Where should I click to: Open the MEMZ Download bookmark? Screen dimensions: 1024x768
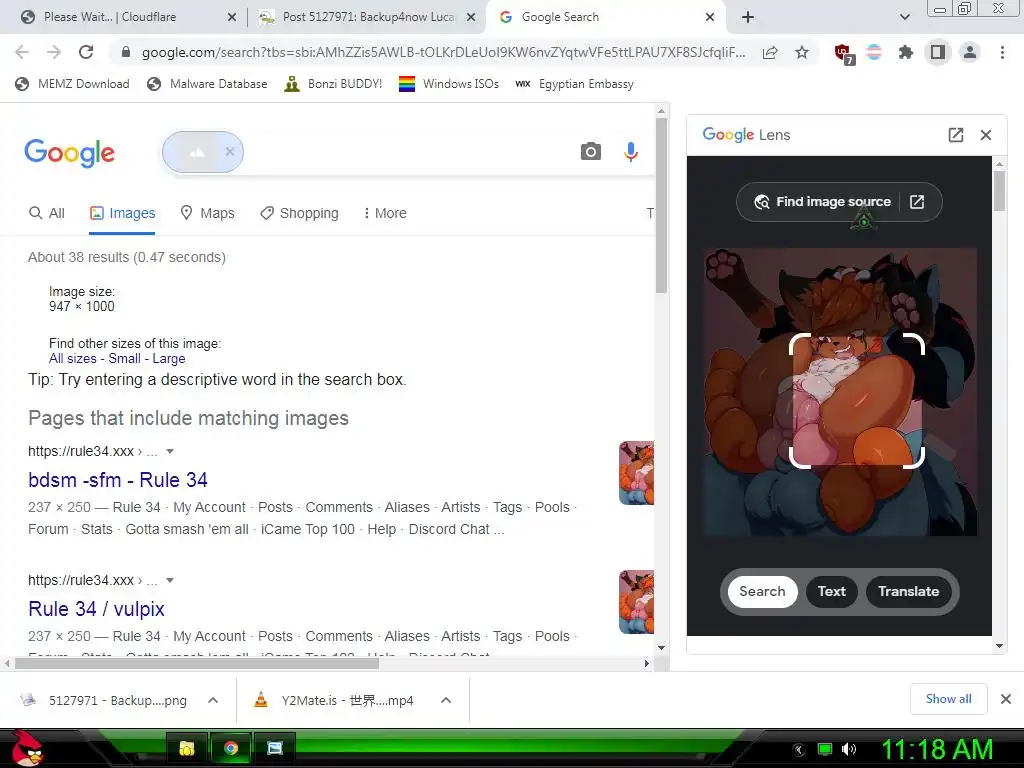pyautogui.click(x=72, y=84)
